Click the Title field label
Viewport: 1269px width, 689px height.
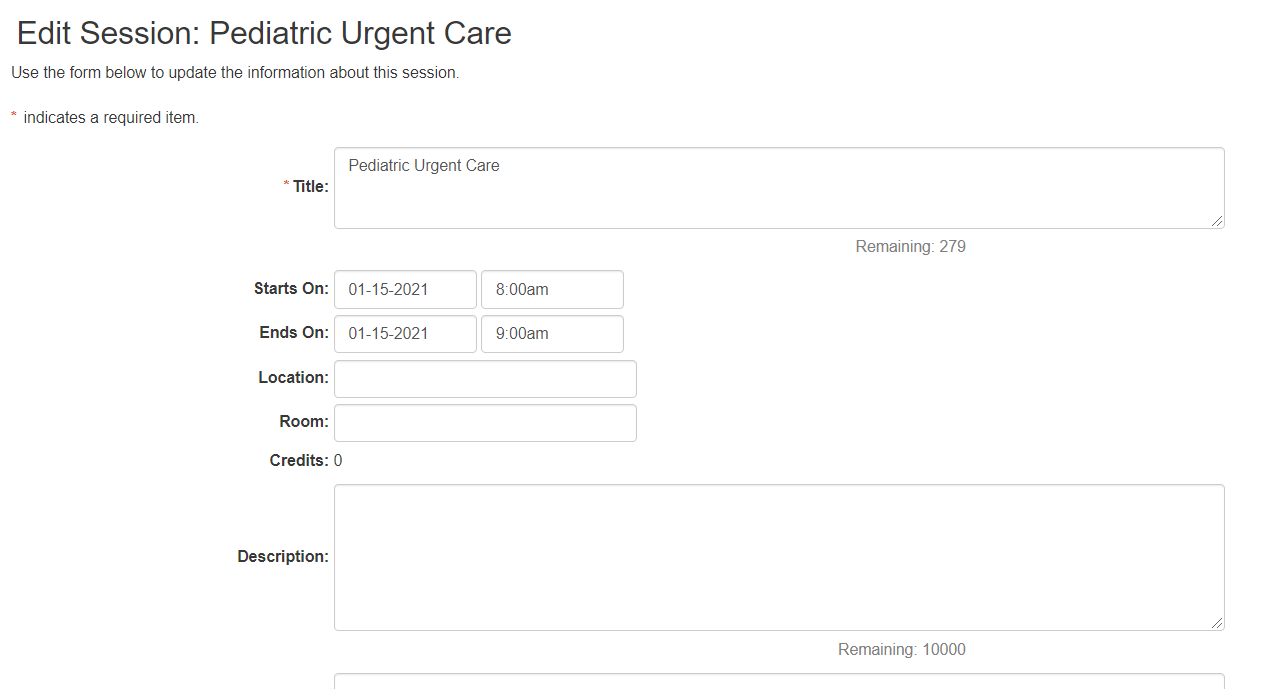(x=310, y=186)
